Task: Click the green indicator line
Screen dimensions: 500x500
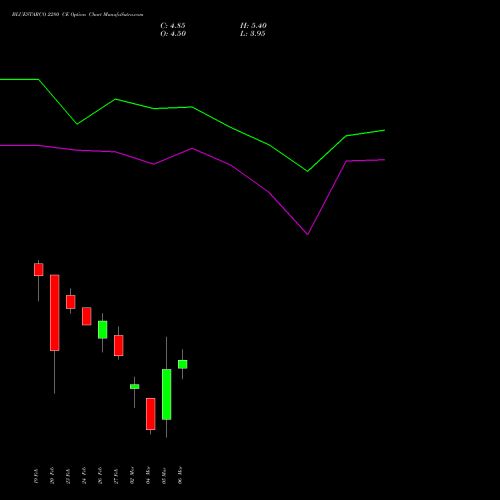Action: pyautogui.click(x=192, y=107)
